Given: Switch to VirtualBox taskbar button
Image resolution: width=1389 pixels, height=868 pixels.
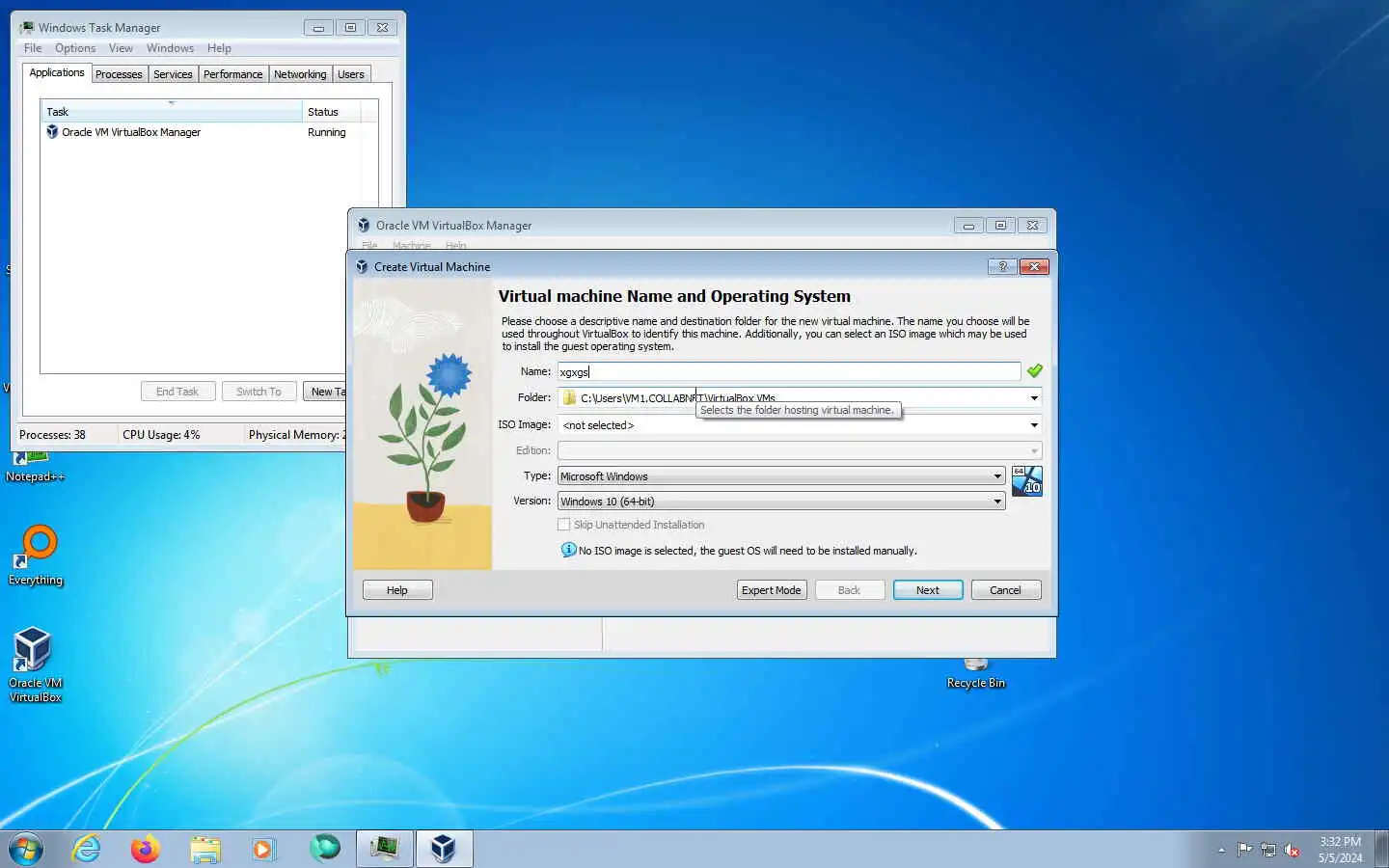Looking at the screenshot, I should point(444,849).
